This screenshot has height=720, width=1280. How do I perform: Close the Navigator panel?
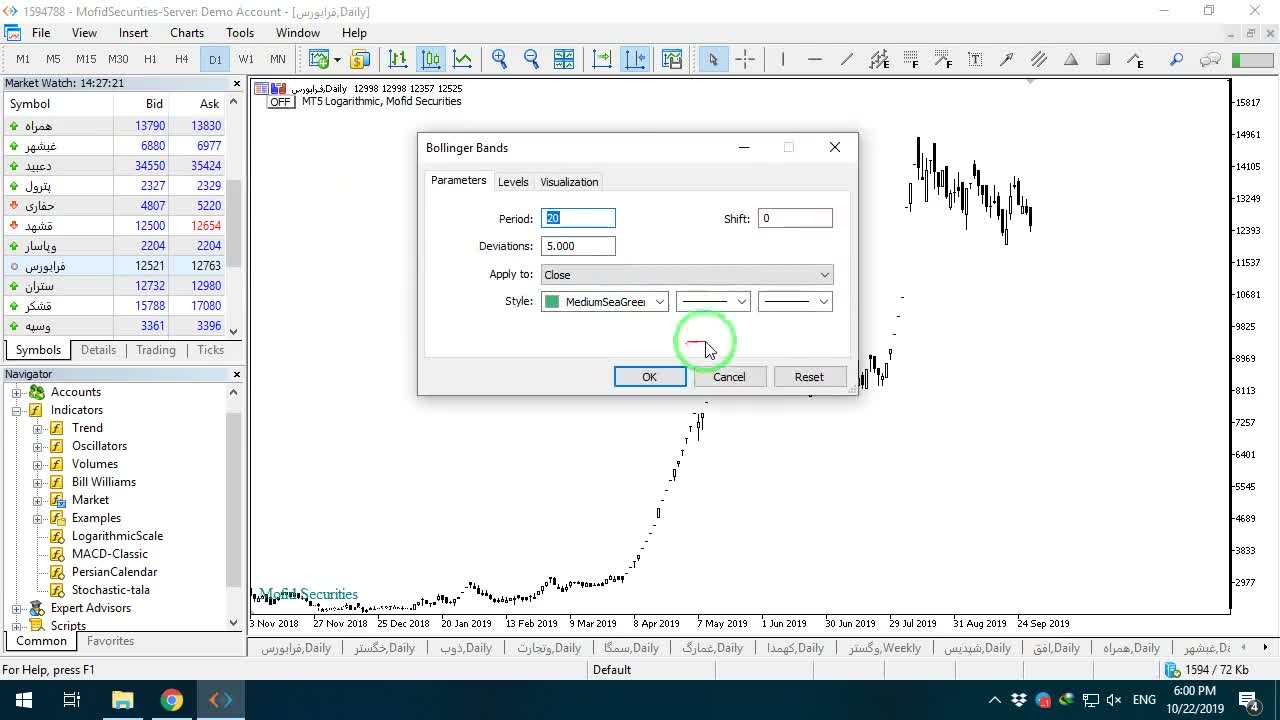coord(237,374)
